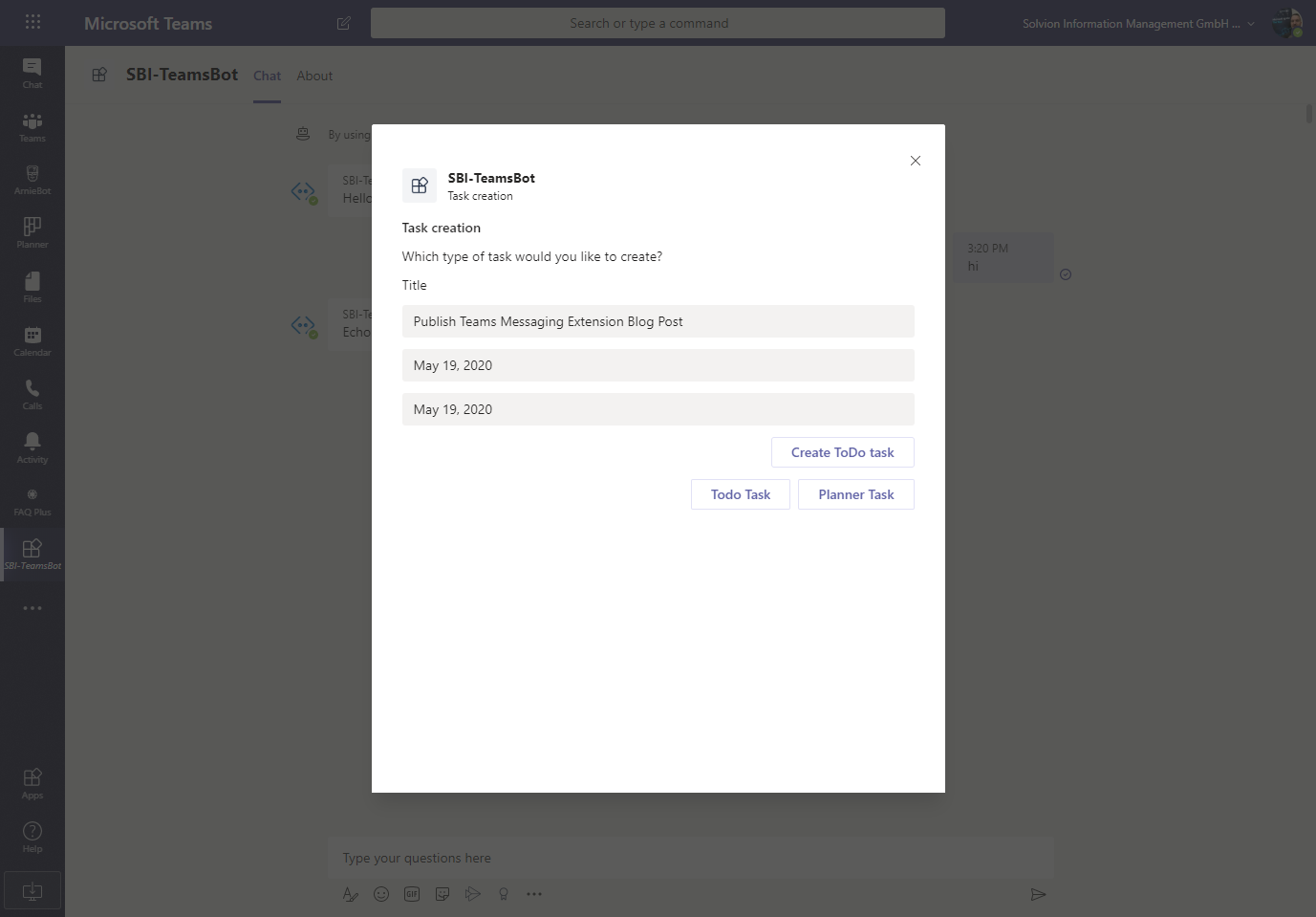Open more messaging extensions ellipsis
This screenshot has height=917, width=1316.
[534, 894]
